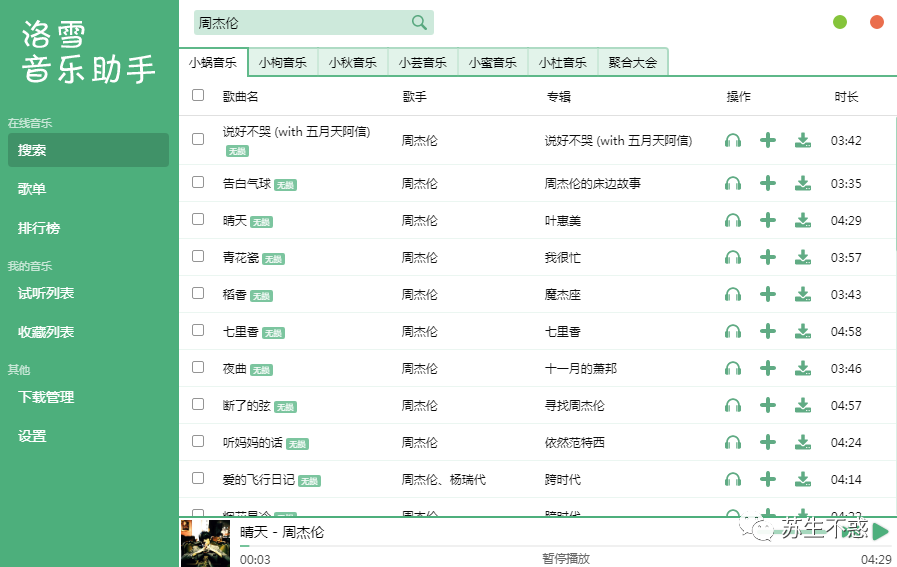
Task: Play 夜曲 using headphone icon
Action: pyautogui.click(x=733, y=368)
